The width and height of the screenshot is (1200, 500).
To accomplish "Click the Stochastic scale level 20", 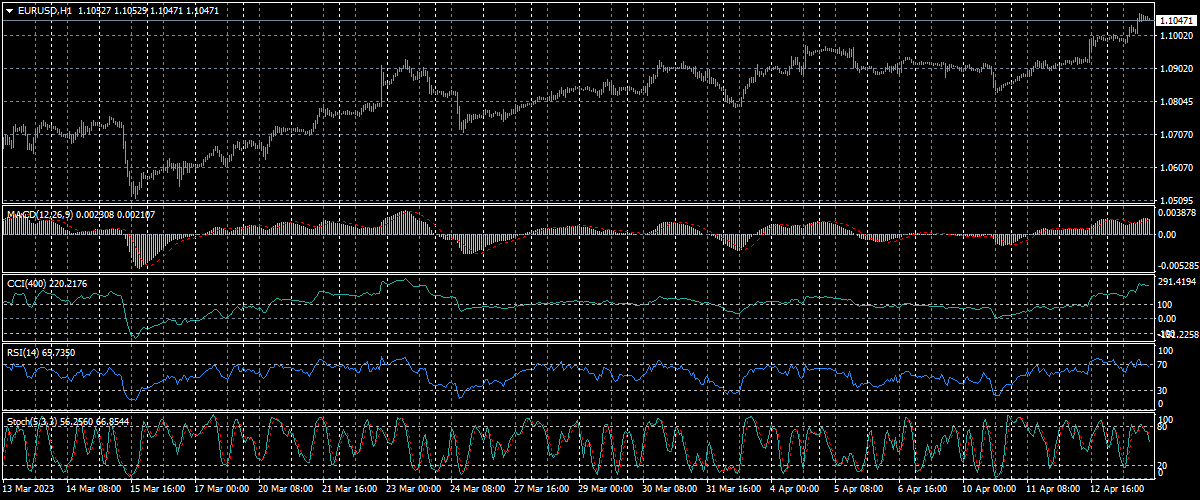I will (1163, 465).
